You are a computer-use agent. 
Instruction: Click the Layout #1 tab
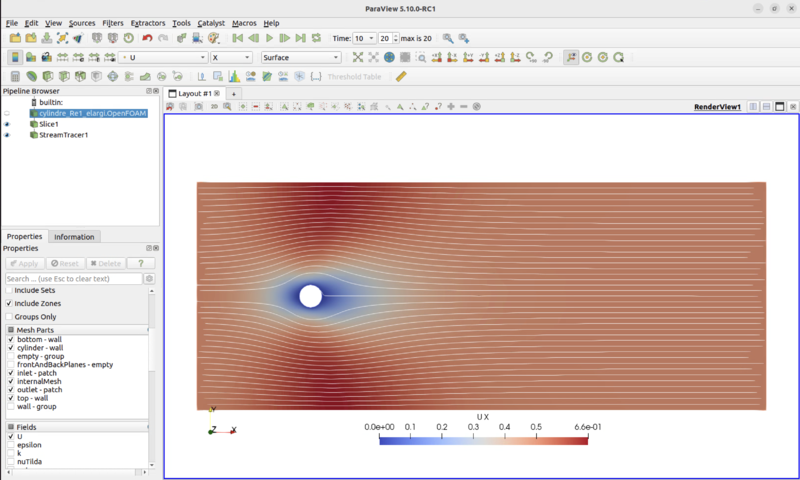coord(194,93)
